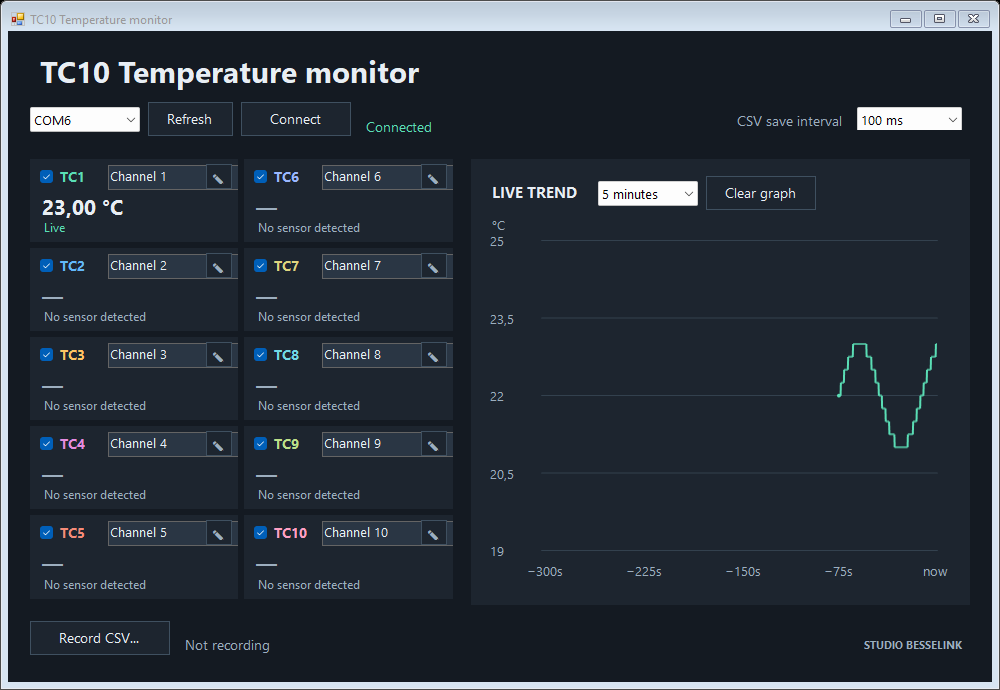Click the now label on time axis
Screen dimensions: 1000x690
click(x=935, y=571)
